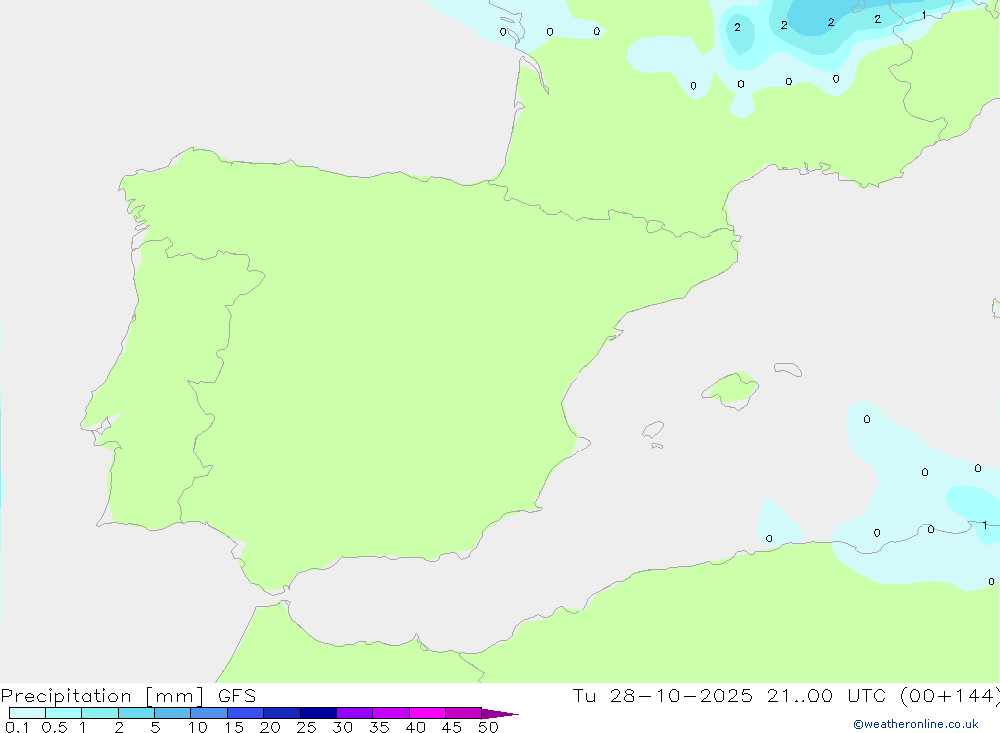
Task: Select the 30–35 mm legend swatch
Action: pos(354,713)
